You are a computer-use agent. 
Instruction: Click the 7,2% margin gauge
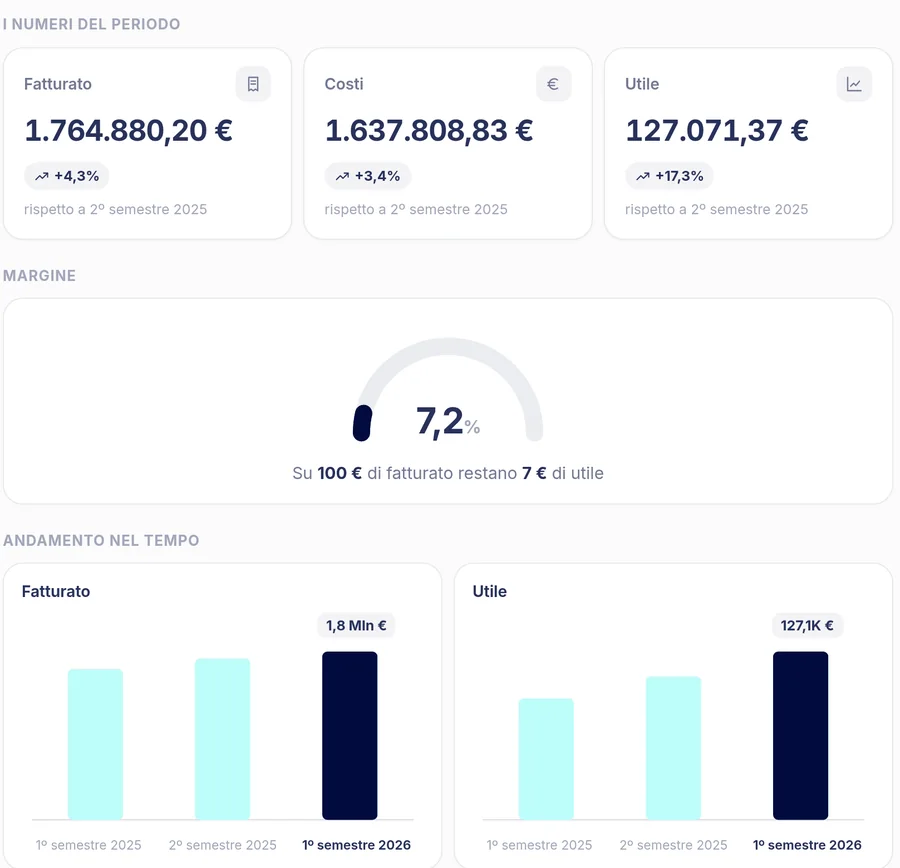(448, 390)
